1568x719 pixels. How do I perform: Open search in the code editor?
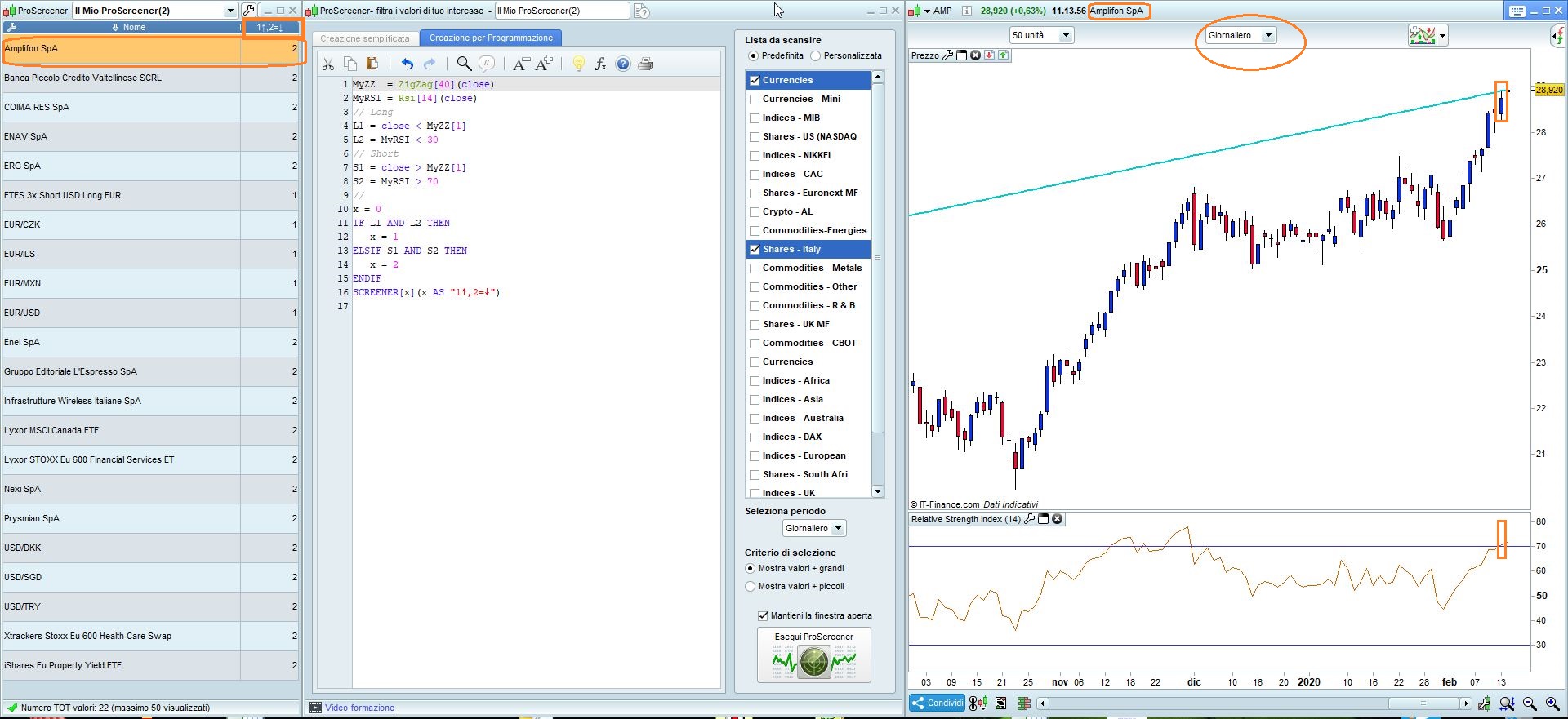[x=464, y=64]
